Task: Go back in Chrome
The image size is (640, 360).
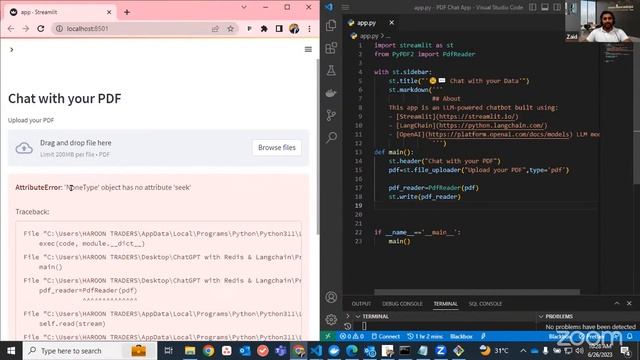Action: (11, 29)
